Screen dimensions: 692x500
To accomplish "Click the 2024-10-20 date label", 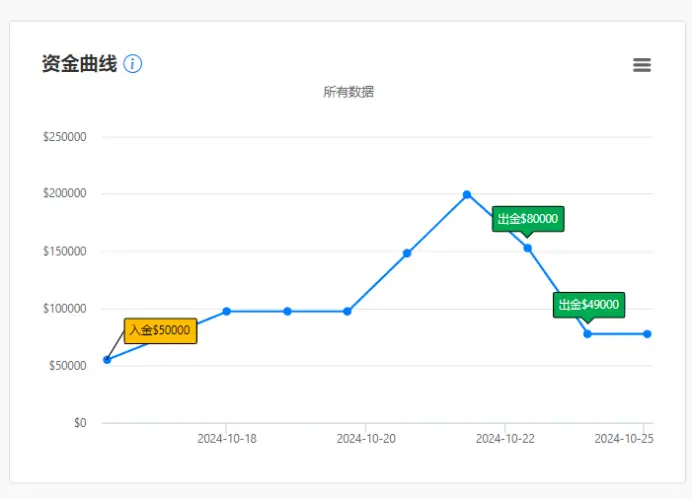I will pos(366,439).
